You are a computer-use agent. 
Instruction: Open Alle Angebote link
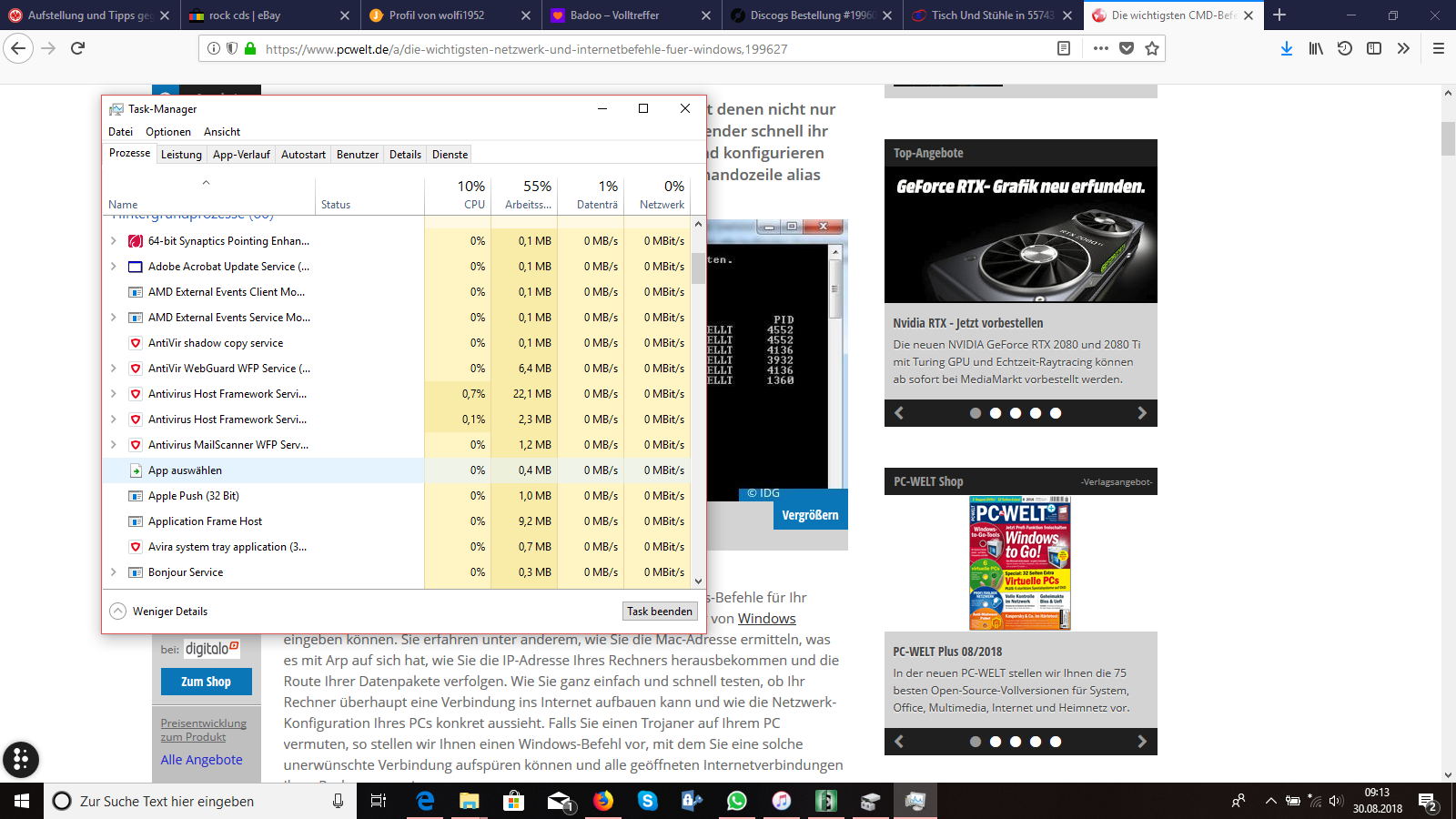point(202,760)
